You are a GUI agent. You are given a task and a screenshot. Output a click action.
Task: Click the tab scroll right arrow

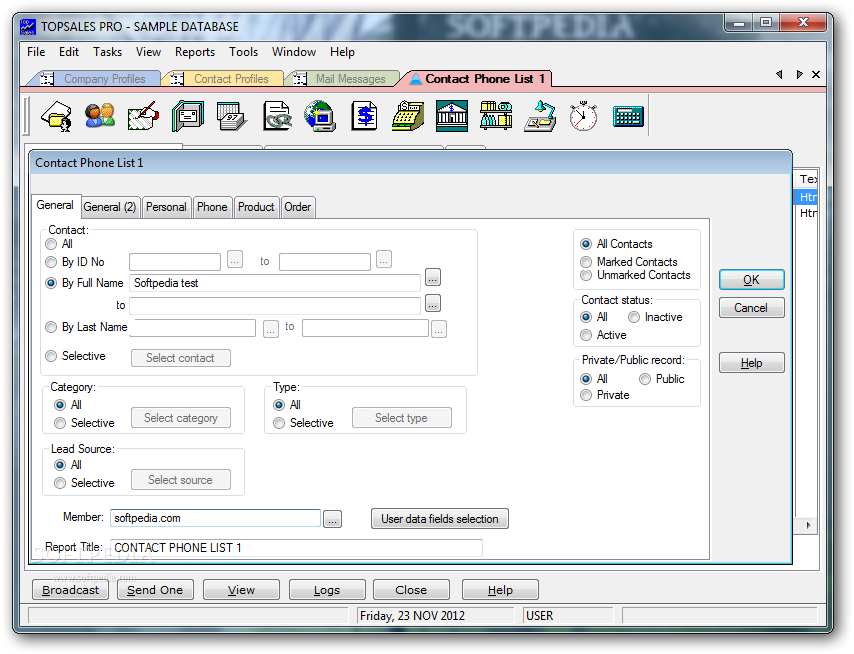799,75
